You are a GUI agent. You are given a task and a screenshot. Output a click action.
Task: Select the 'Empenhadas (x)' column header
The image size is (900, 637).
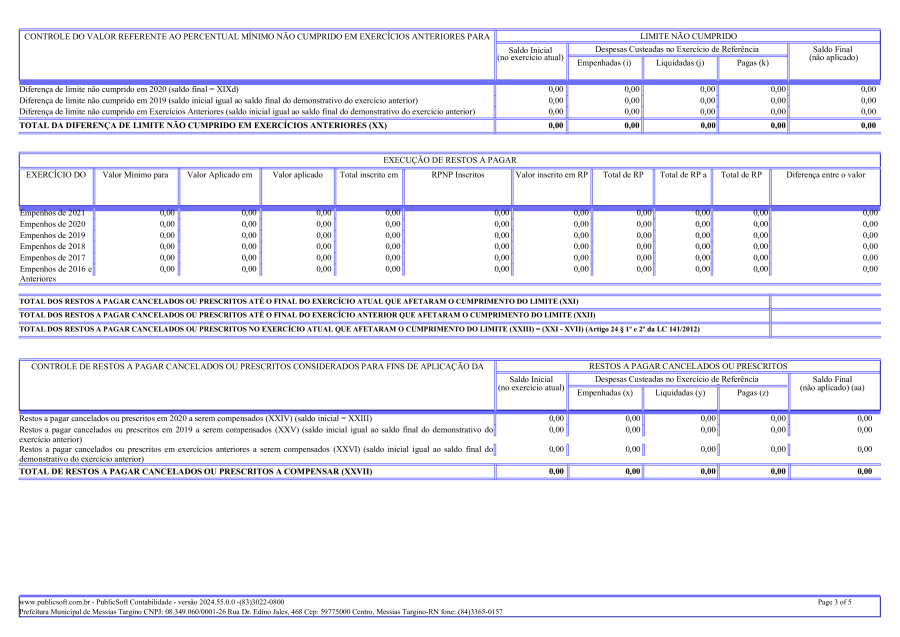(606, 393)
